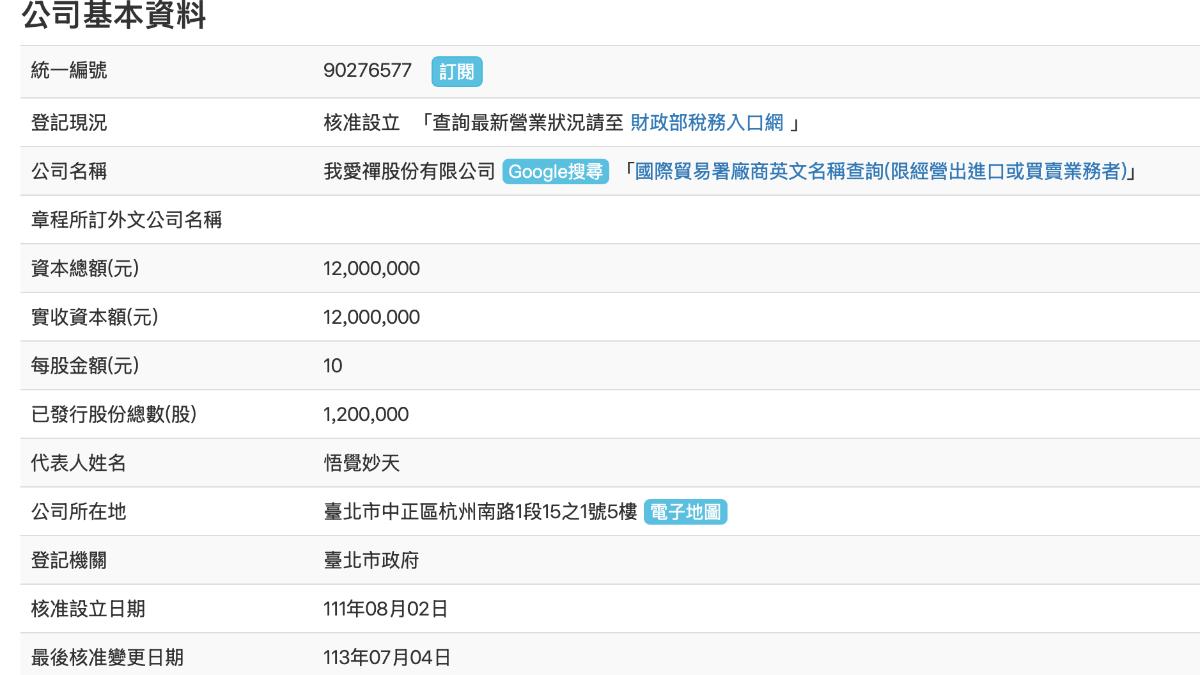Screen dimensions: 1200x675
Task: Click the 代表人姓名 label
Action: coord(79,464)
